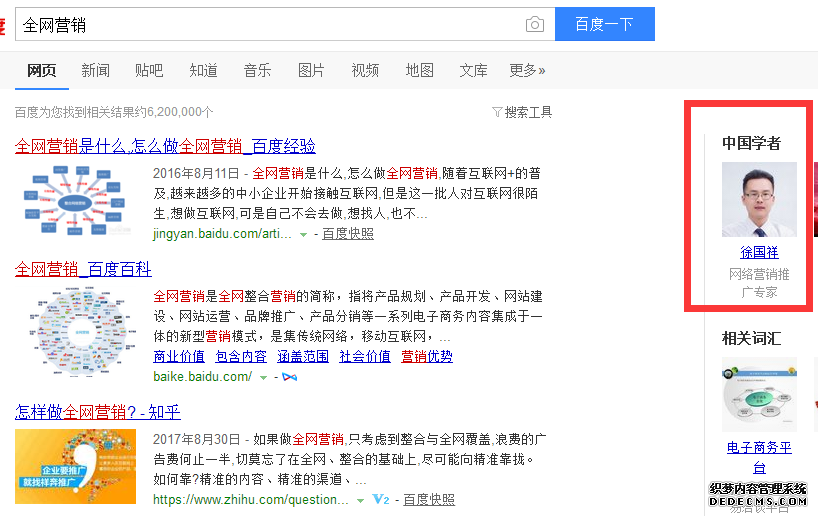Go to the 知道 tab
Image resolution: width=818 pixels, height=516 pixels.
pos(203,70)
